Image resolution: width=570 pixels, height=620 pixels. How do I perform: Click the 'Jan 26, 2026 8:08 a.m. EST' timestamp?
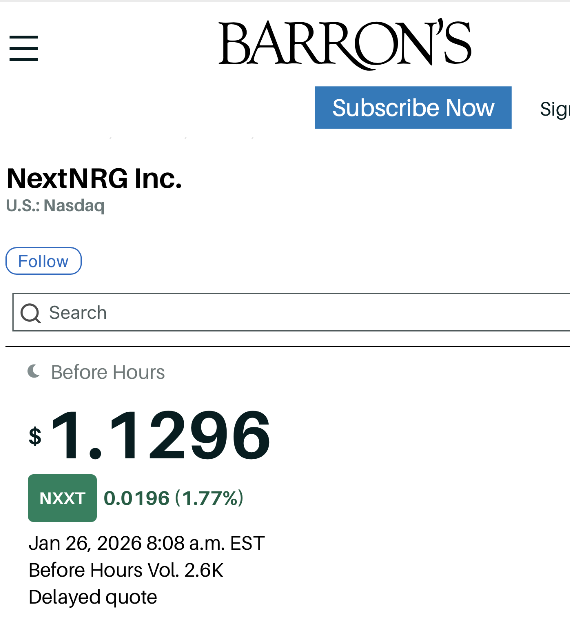click(x=147, y=543)
